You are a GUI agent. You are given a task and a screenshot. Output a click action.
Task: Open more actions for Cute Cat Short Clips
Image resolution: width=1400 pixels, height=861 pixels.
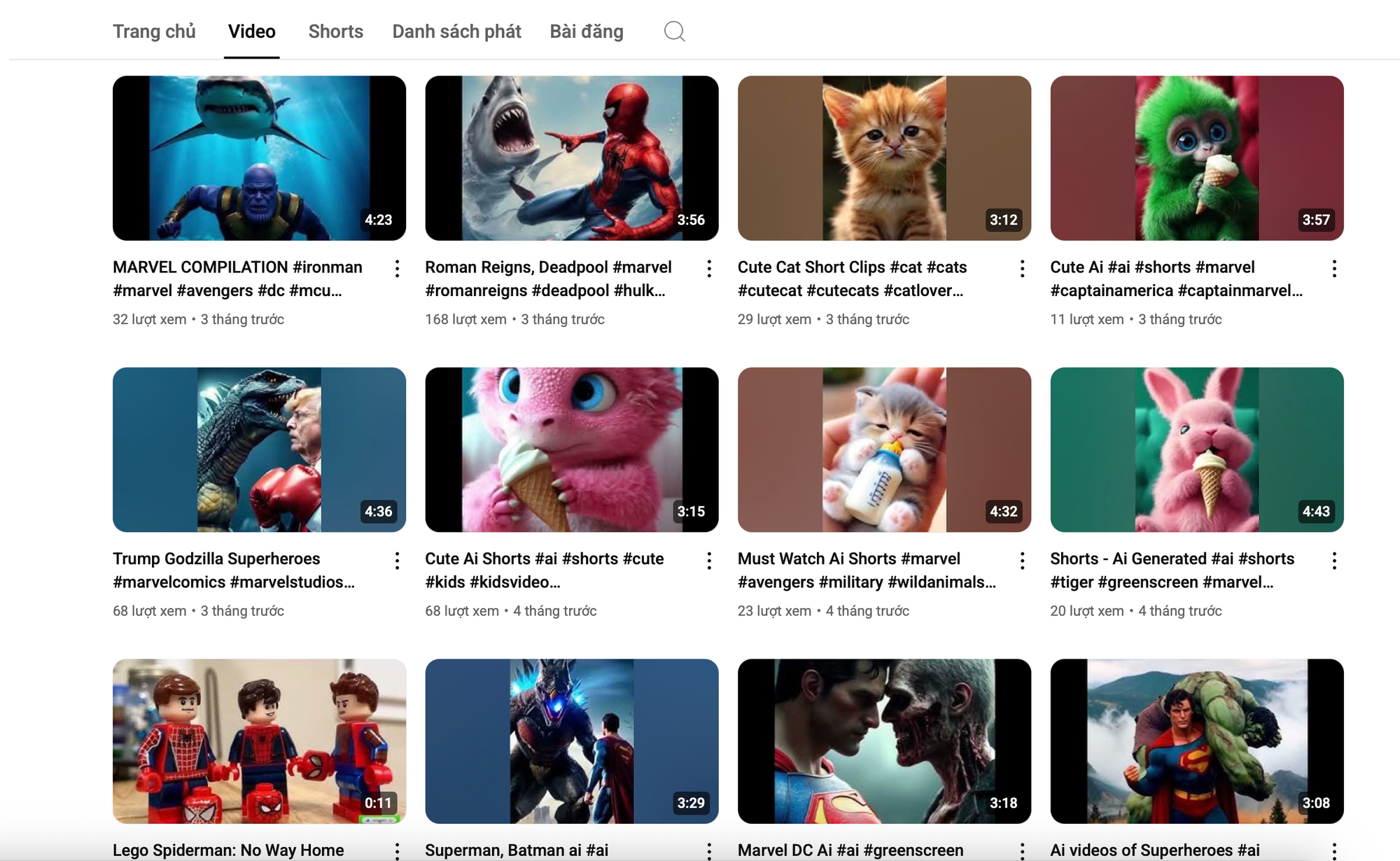1022,269
